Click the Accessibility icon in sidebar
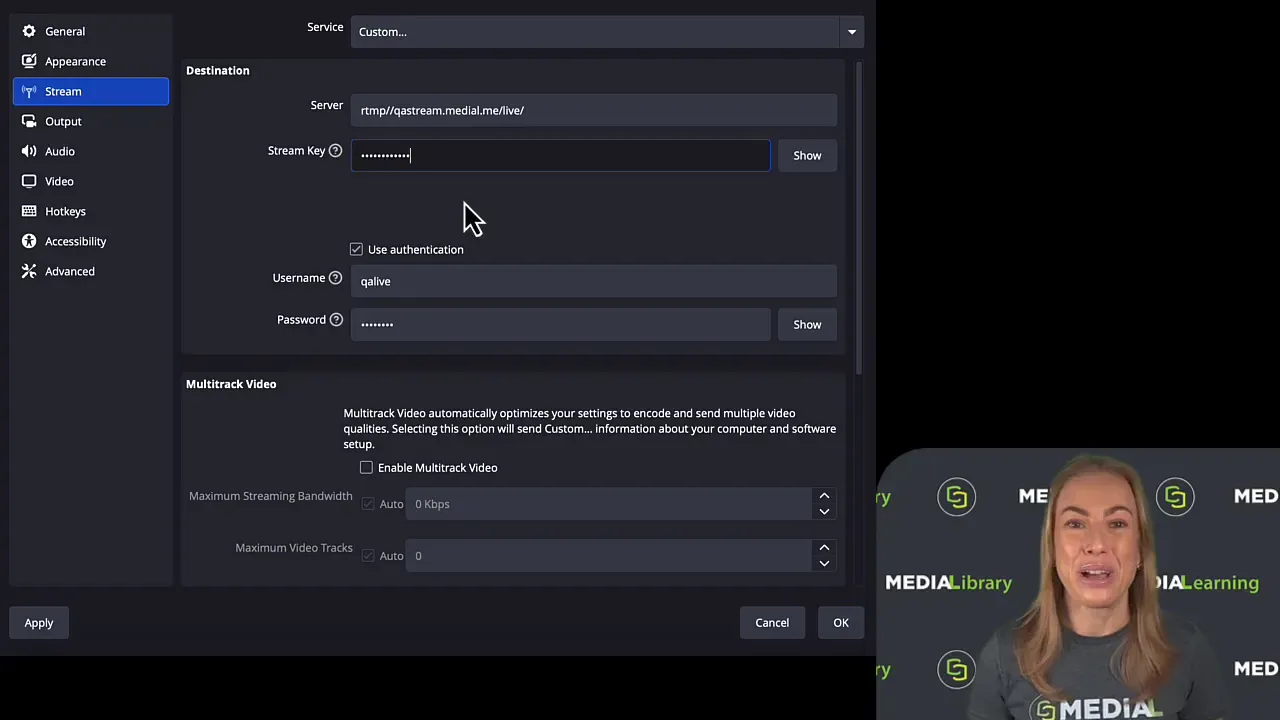 29,241
